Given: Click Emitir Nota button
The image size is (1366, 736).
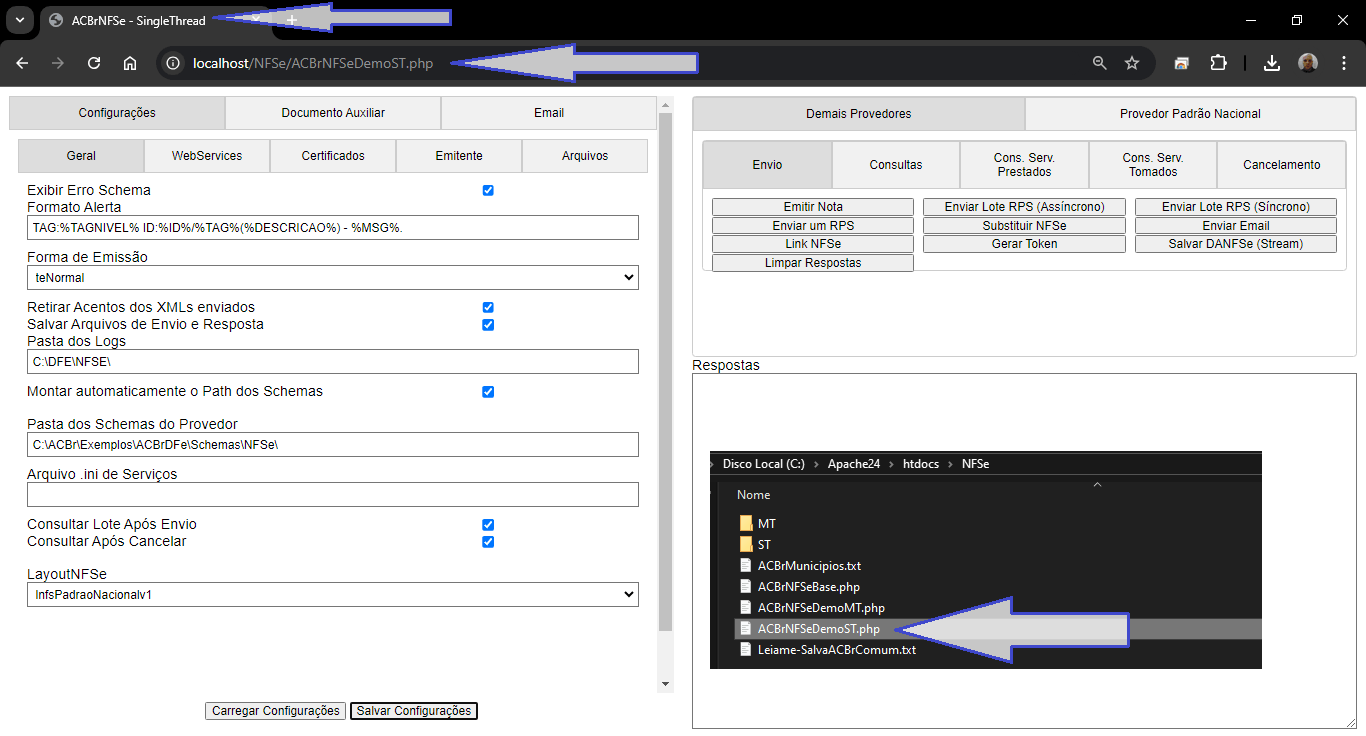Looking at the screenshot, I should [813, 207].
